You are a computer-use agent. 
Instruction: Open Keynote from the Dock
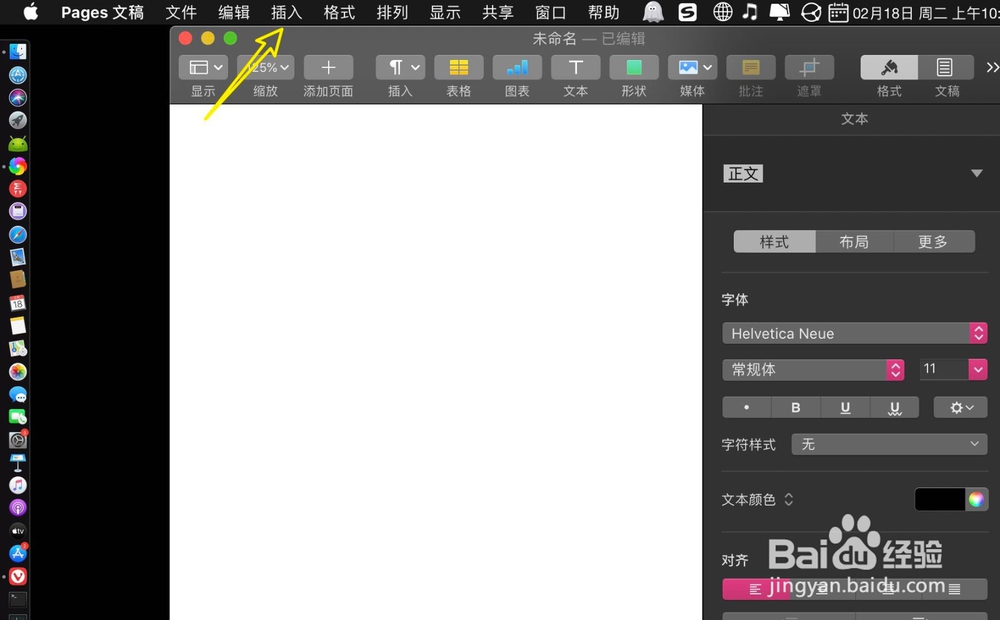tap(18, 462)
